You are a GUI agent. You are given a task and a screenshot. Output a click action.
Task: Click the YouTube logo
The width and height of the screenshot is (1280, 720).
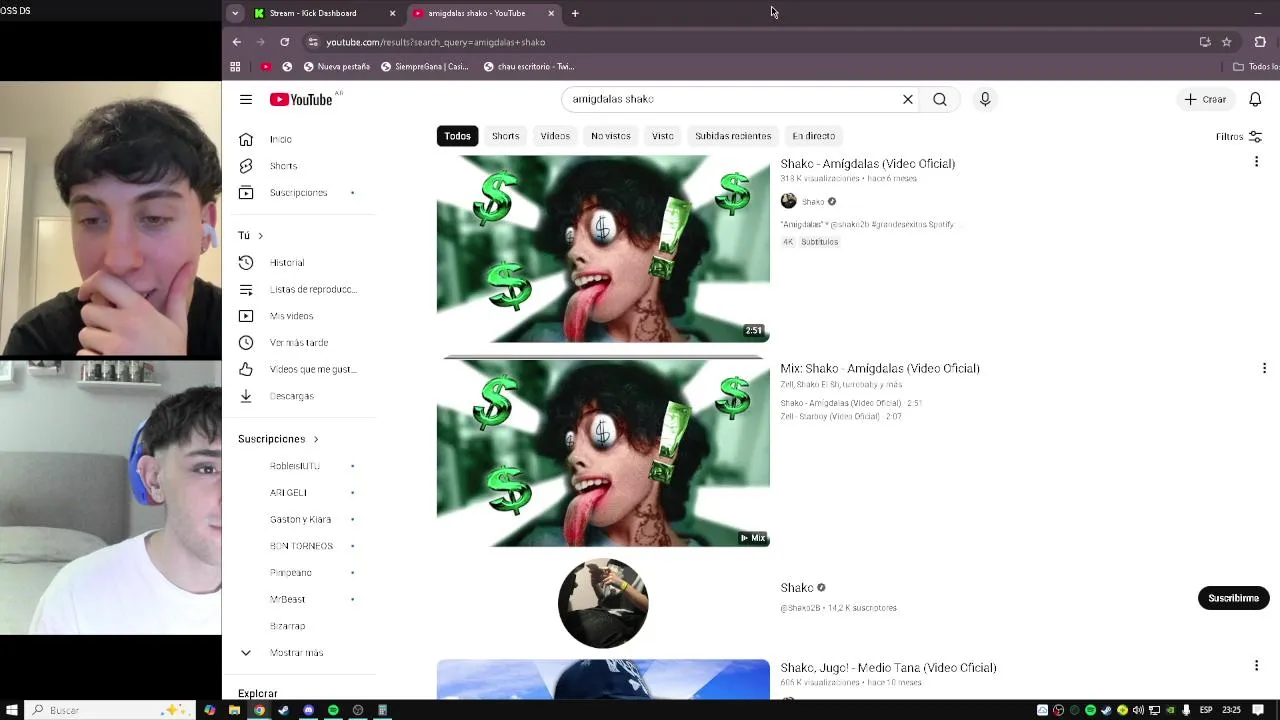coord(301,99)
